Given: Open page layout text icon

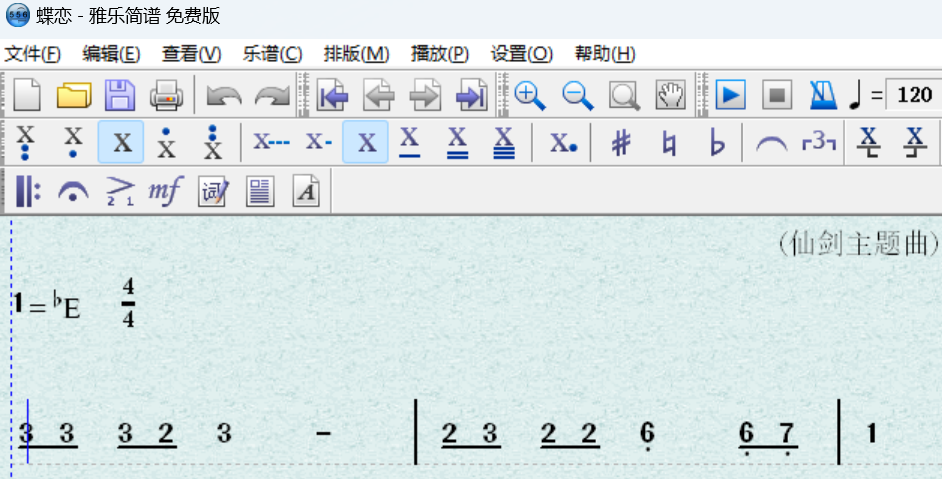Looking at the screenshot, I should [260, 191].
